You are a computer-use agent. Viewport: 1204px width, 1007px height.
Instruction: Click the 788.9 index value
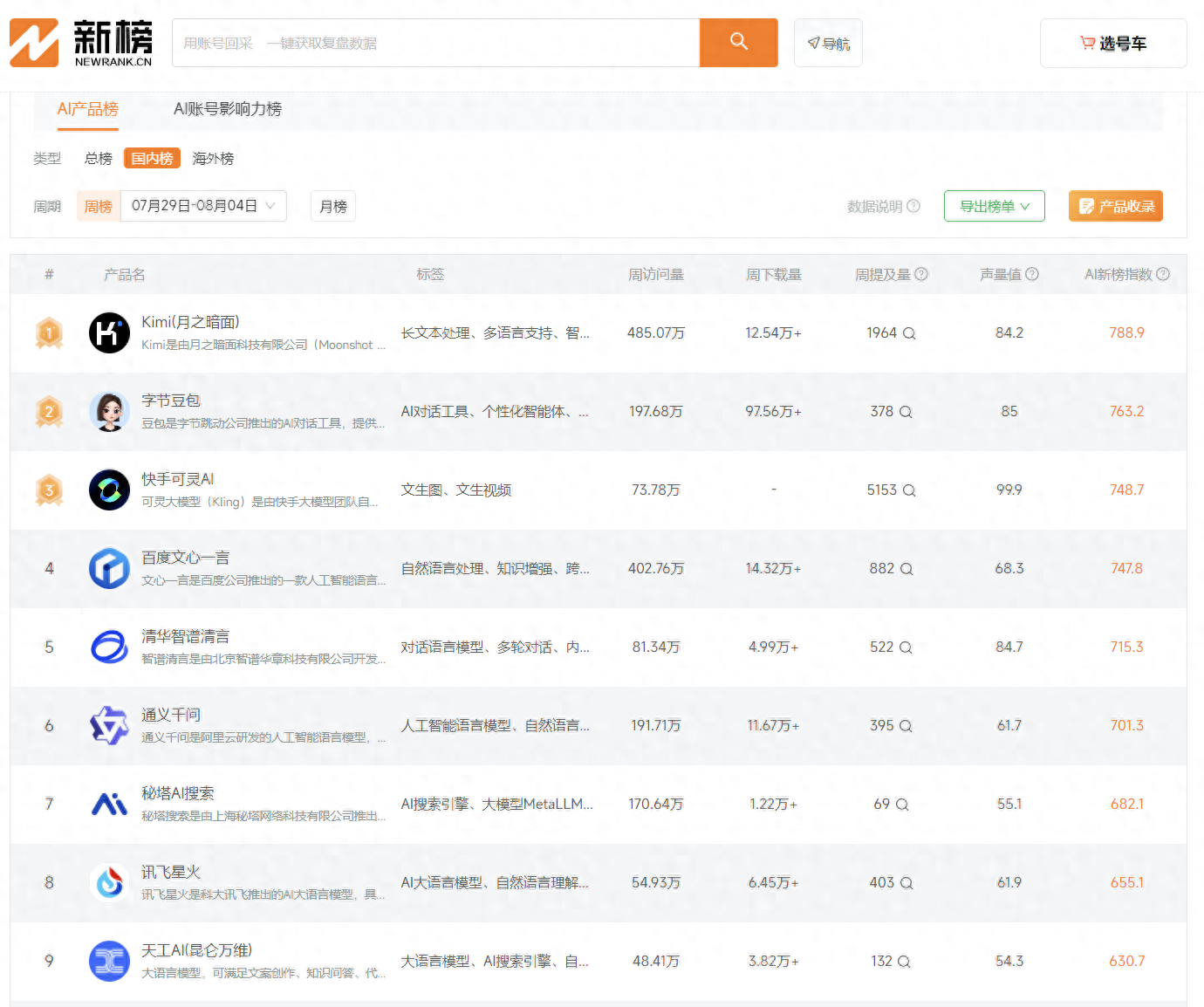tap(1127, 332)
